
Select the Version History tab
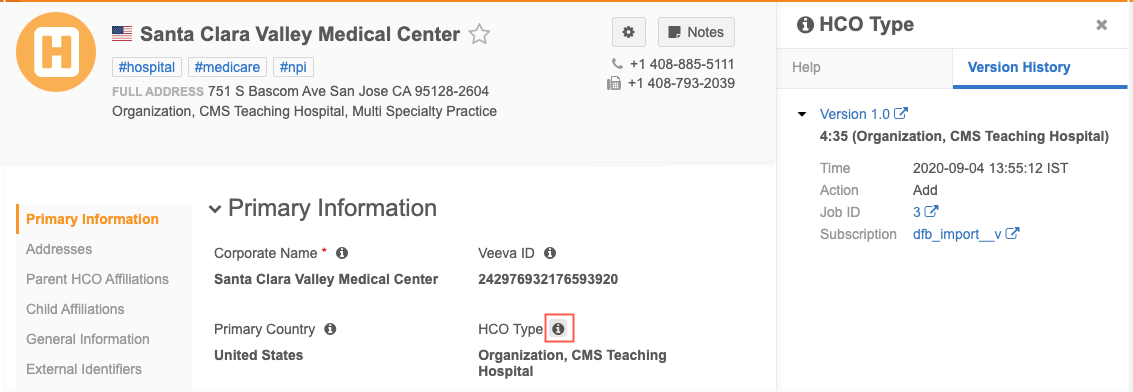1019,67
